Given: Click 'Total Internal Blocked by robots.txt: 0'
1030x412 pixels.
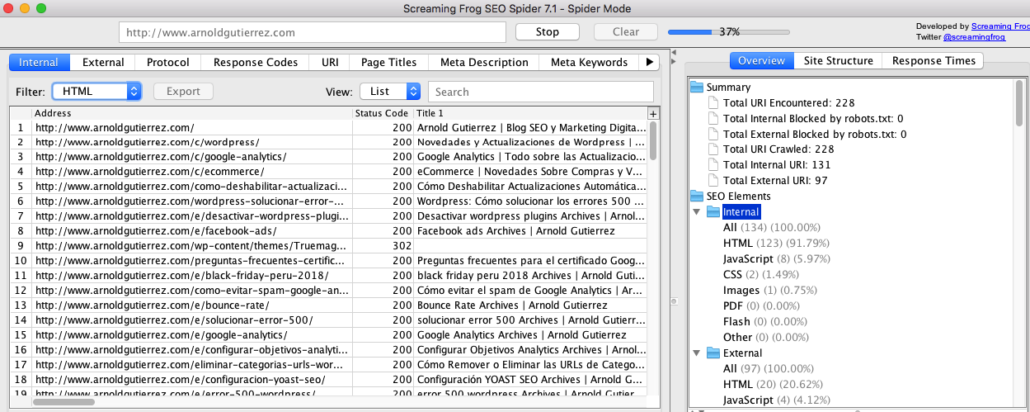Looking at the screenshot, I should click(813, 118).
